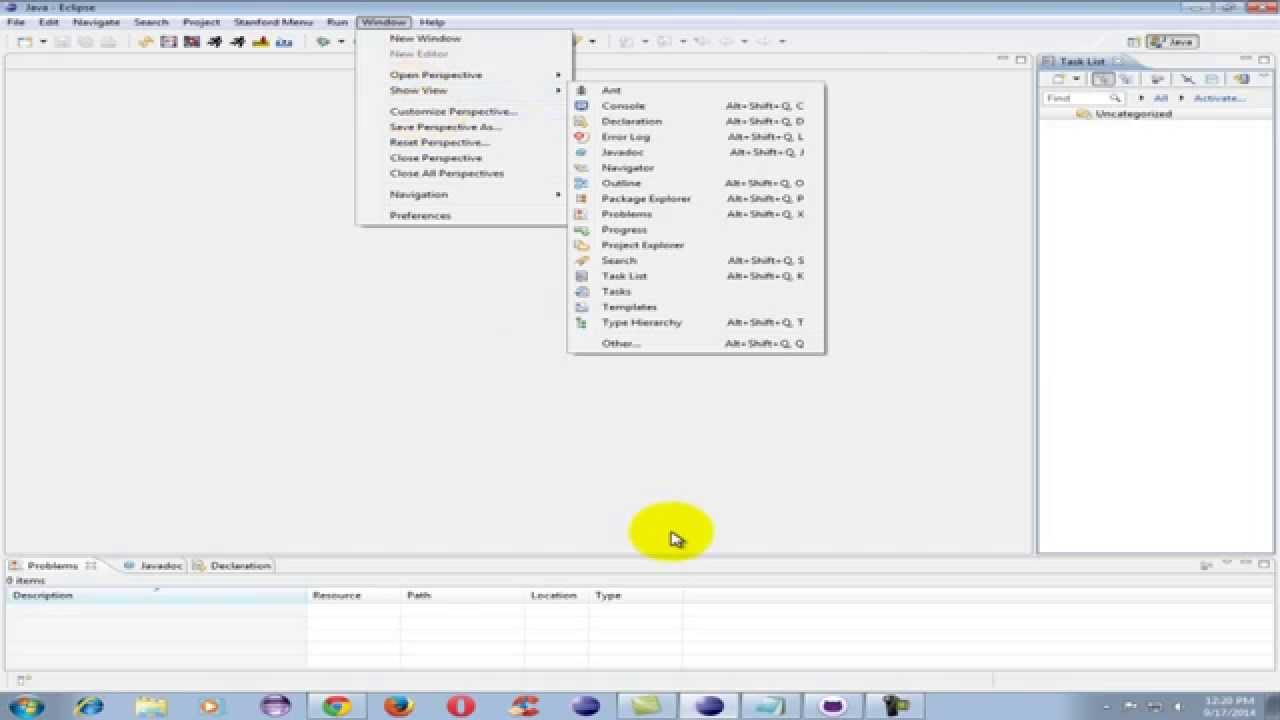1280x720 pixels.
Task: Open Preferences from the Window menu
Action: click(465, 215)
